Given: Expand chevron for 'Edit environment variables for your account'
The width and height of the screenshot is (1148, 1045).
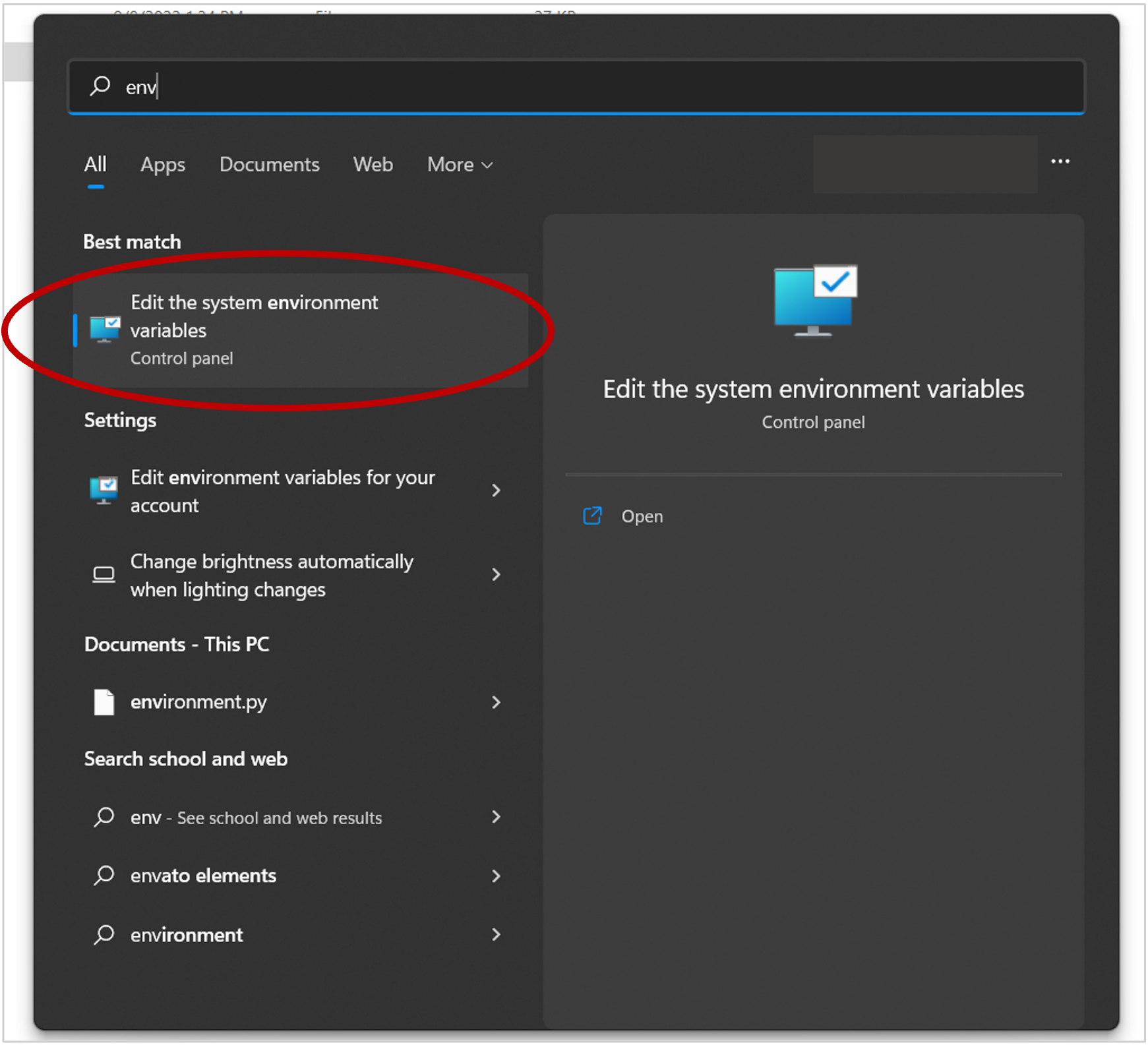Looking at the screenshot, I should [496, 491].
